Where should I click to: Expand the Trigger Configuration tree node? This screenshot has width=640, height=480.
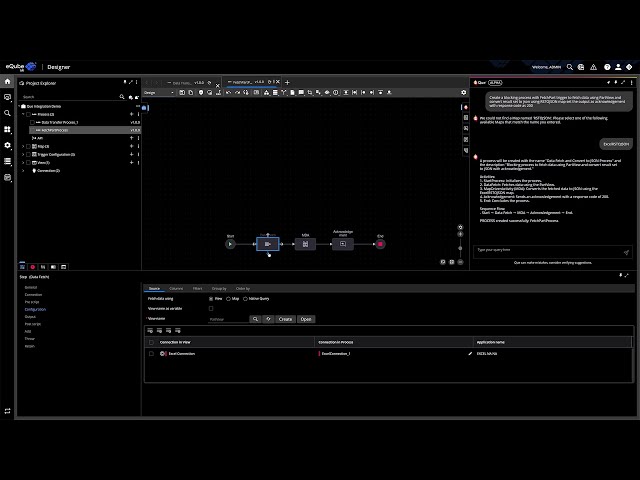(x=23, y=154)
